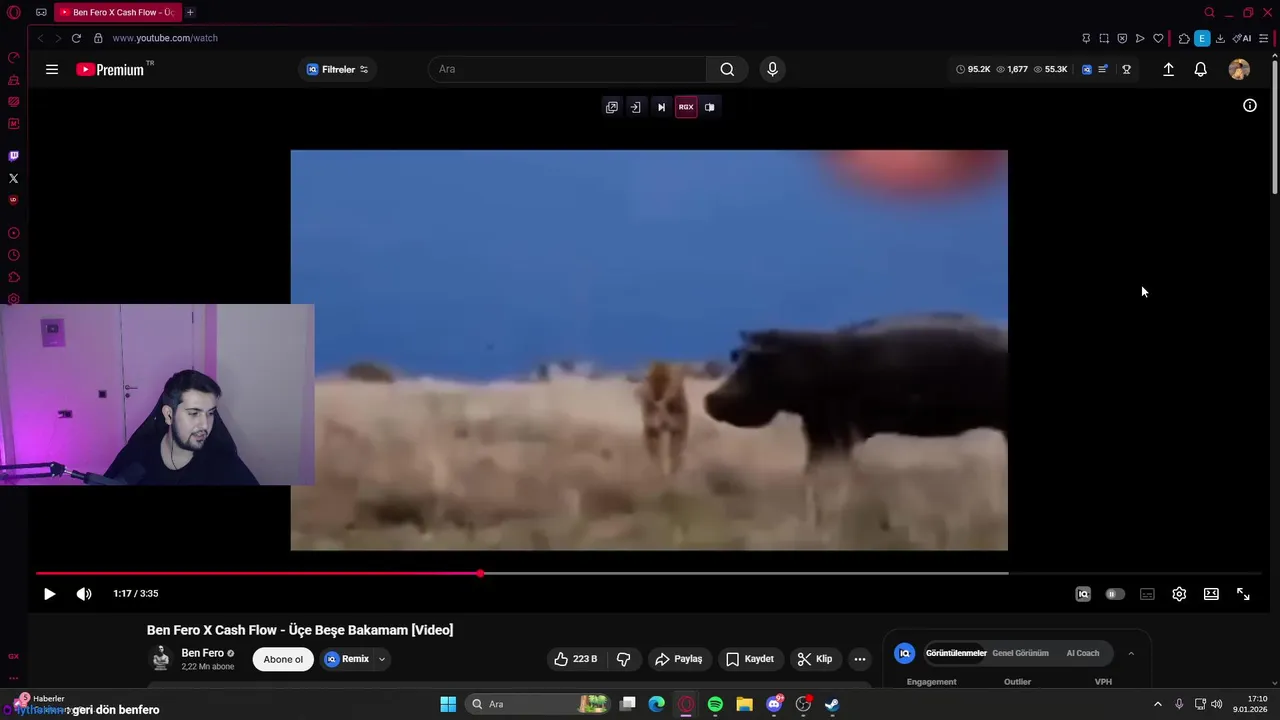Click the Paylaş share button
The height and width of the screenshot is (720, 1280).
tap(678, 659)
